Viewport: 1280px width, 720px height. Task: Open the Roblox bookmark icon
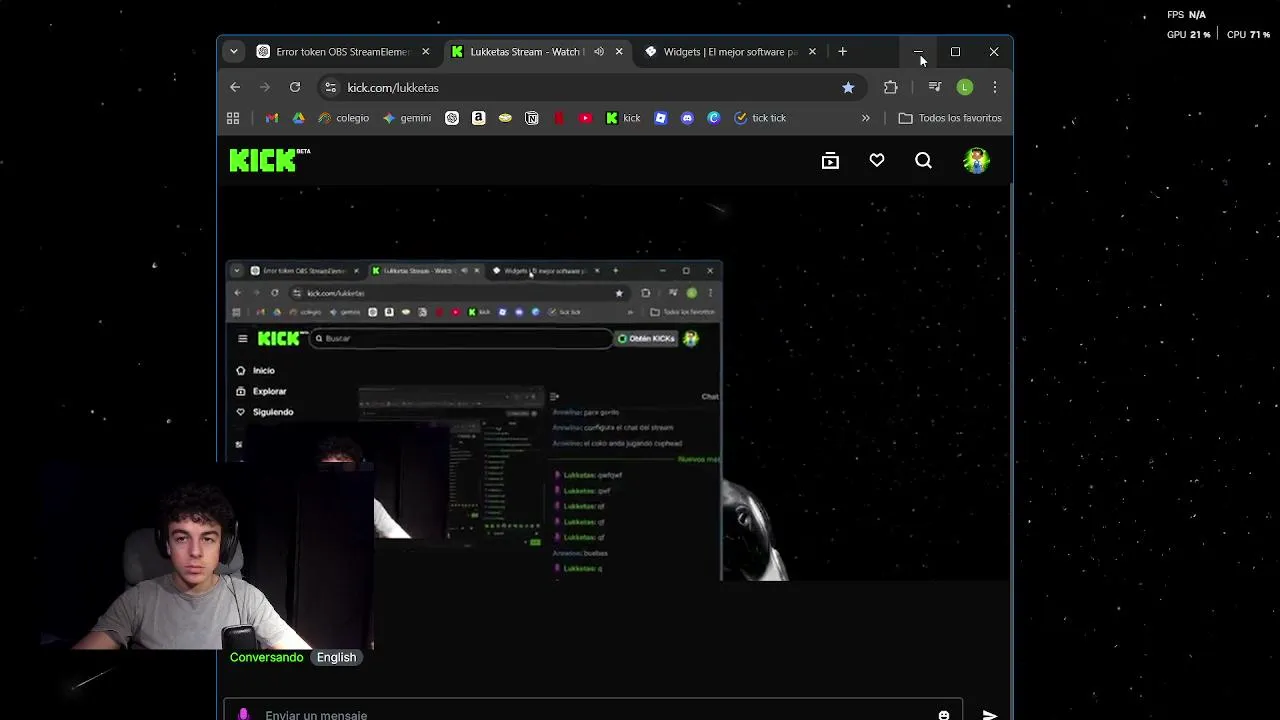pyautogui.click(x=660, y=118)
